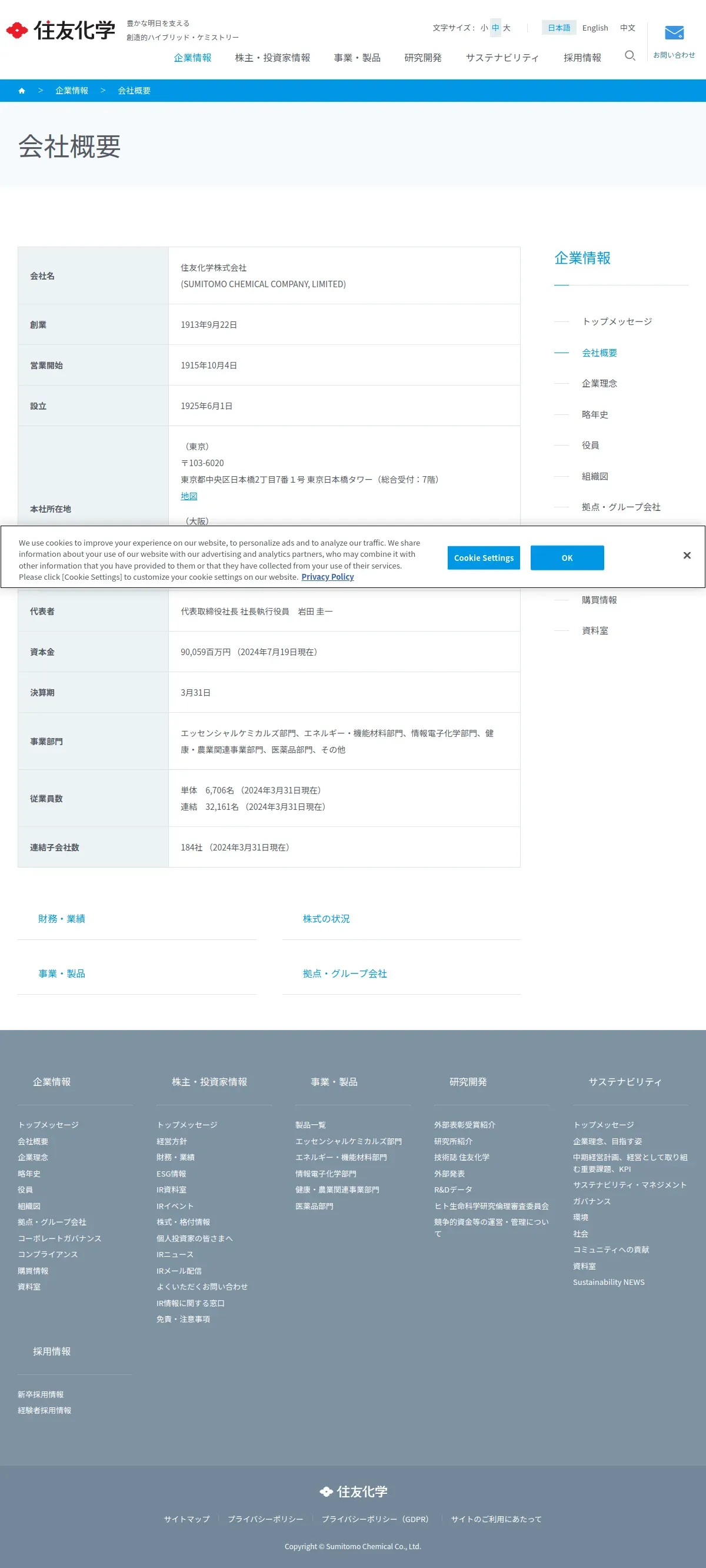Open the Privacy Policy link

[328, 577]
